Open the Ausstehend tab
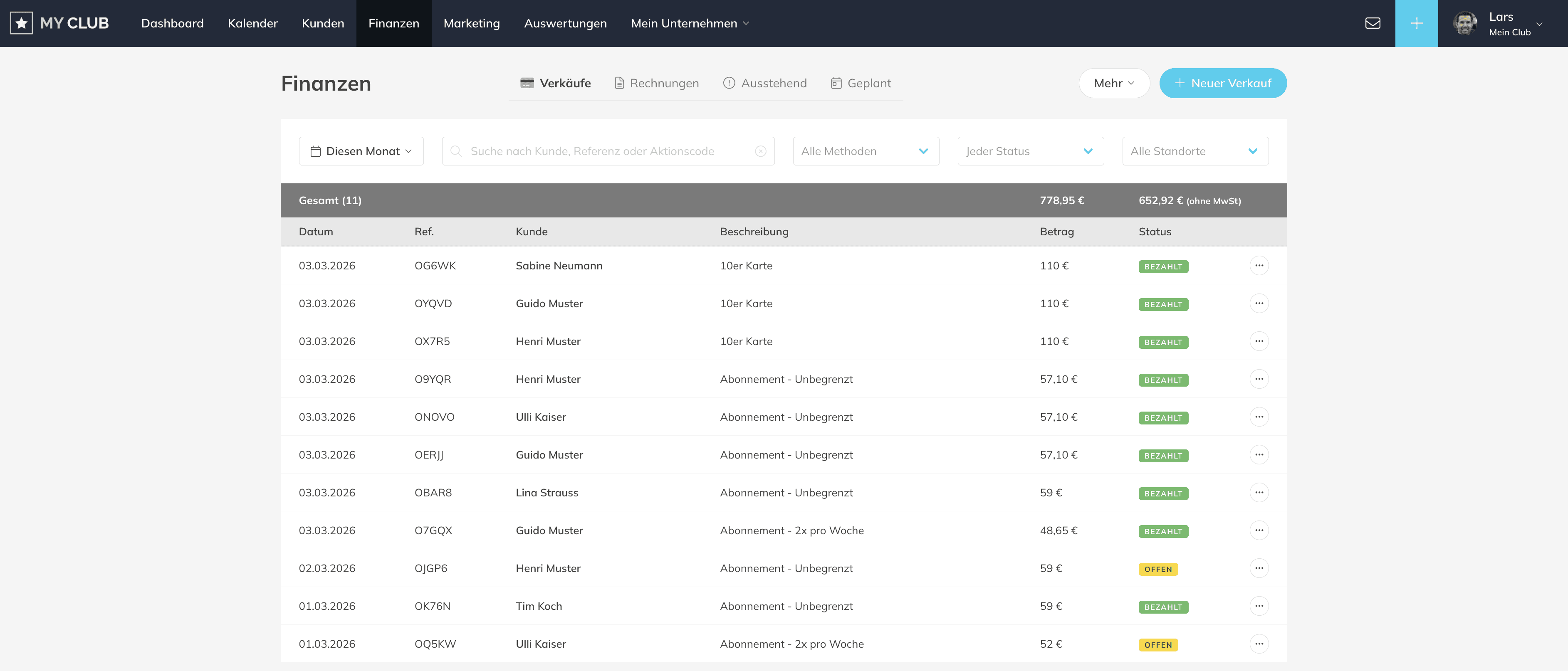This screenshot has width=1568, height=671. click(764, 83)
